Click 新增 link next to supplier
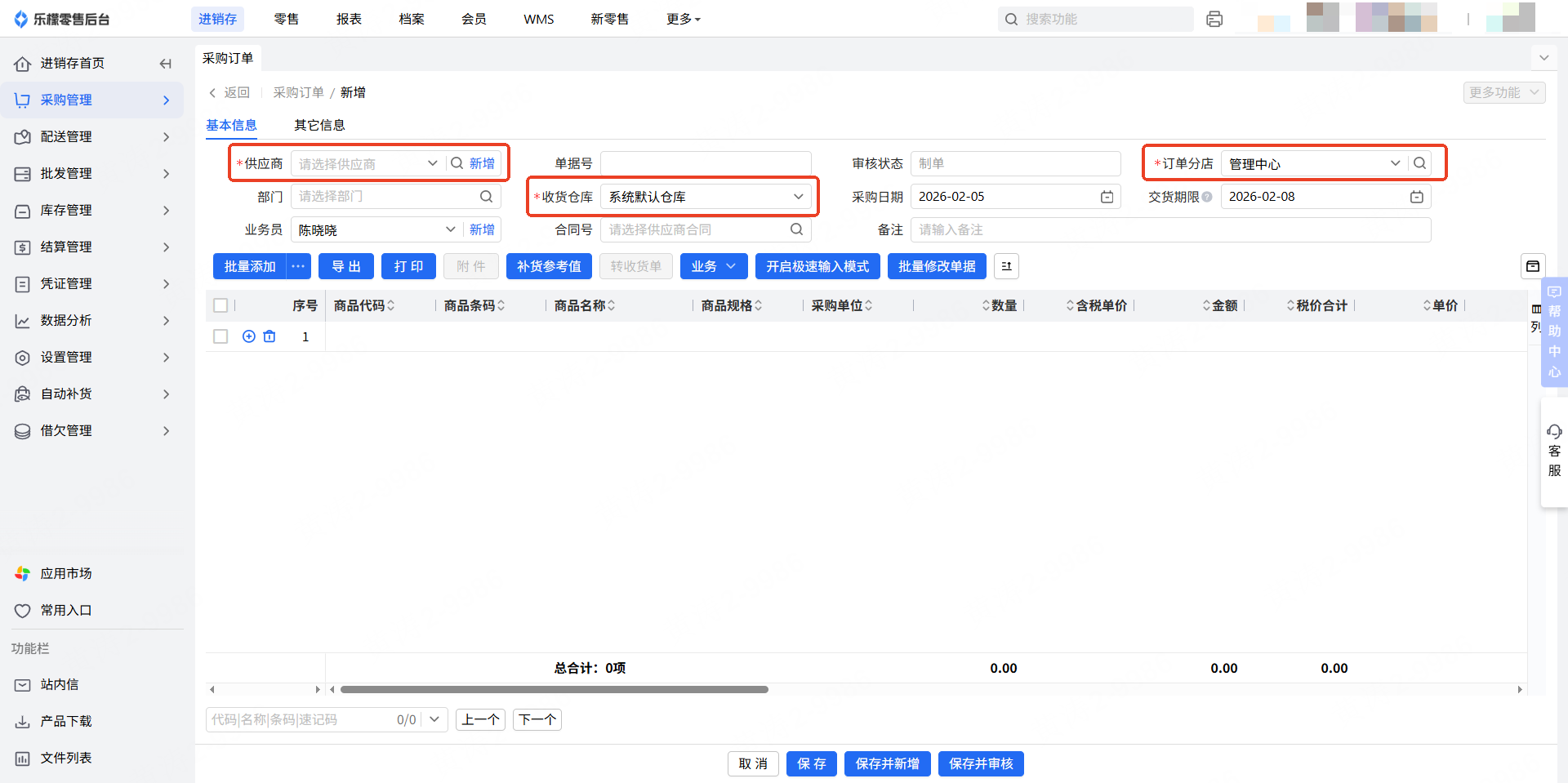This screenshot has height=783, width=1568. point(482,163)
